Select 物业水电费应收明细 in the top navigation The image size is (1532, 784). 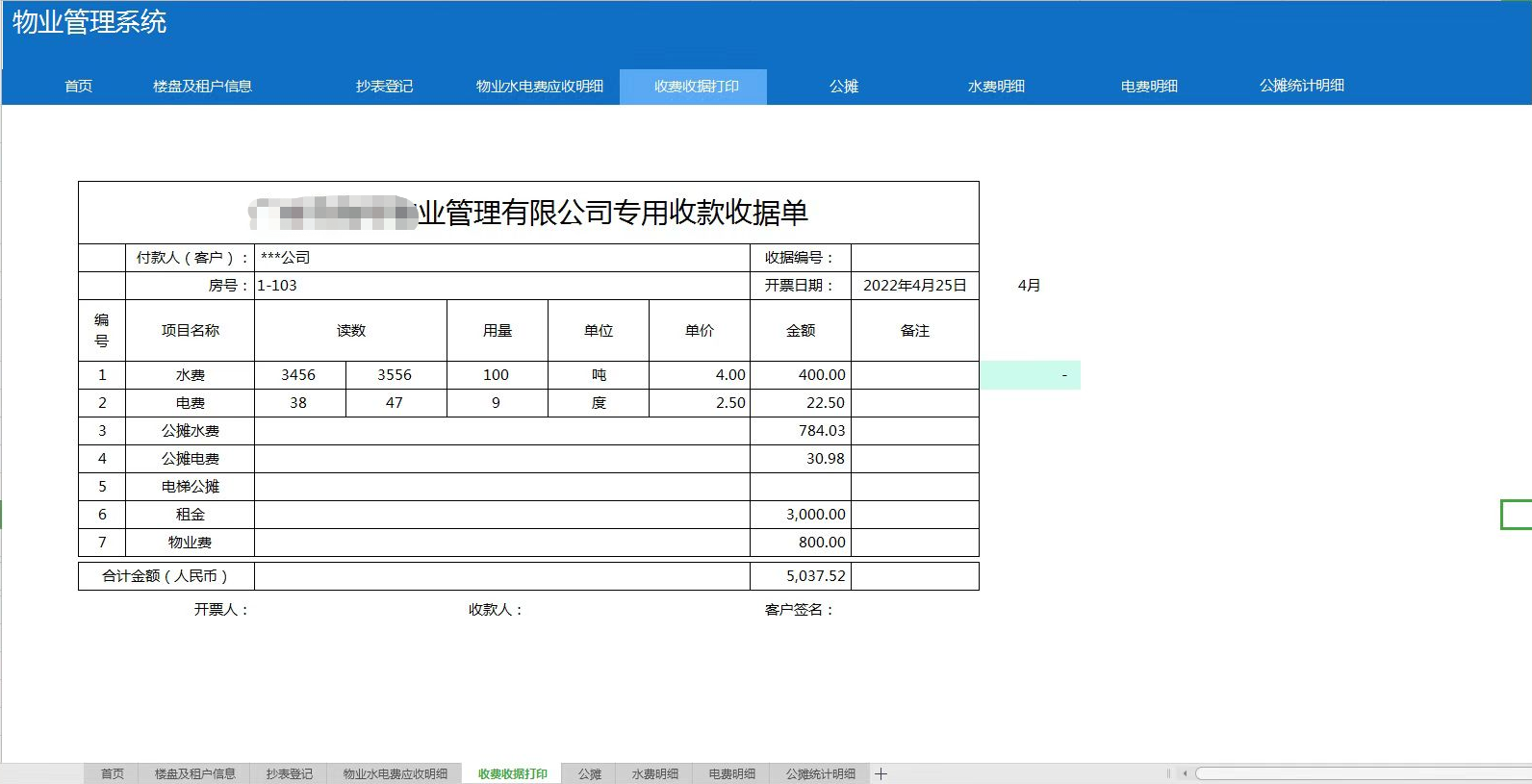tap(539, 87)
